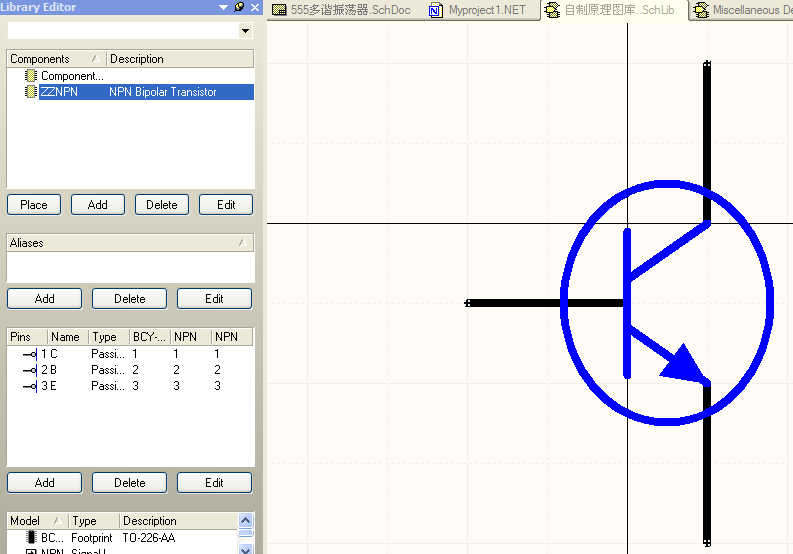This screenshot has height=554, width=793.
Task: Click pin icon for pin 3 E
Action: point(29,386)
